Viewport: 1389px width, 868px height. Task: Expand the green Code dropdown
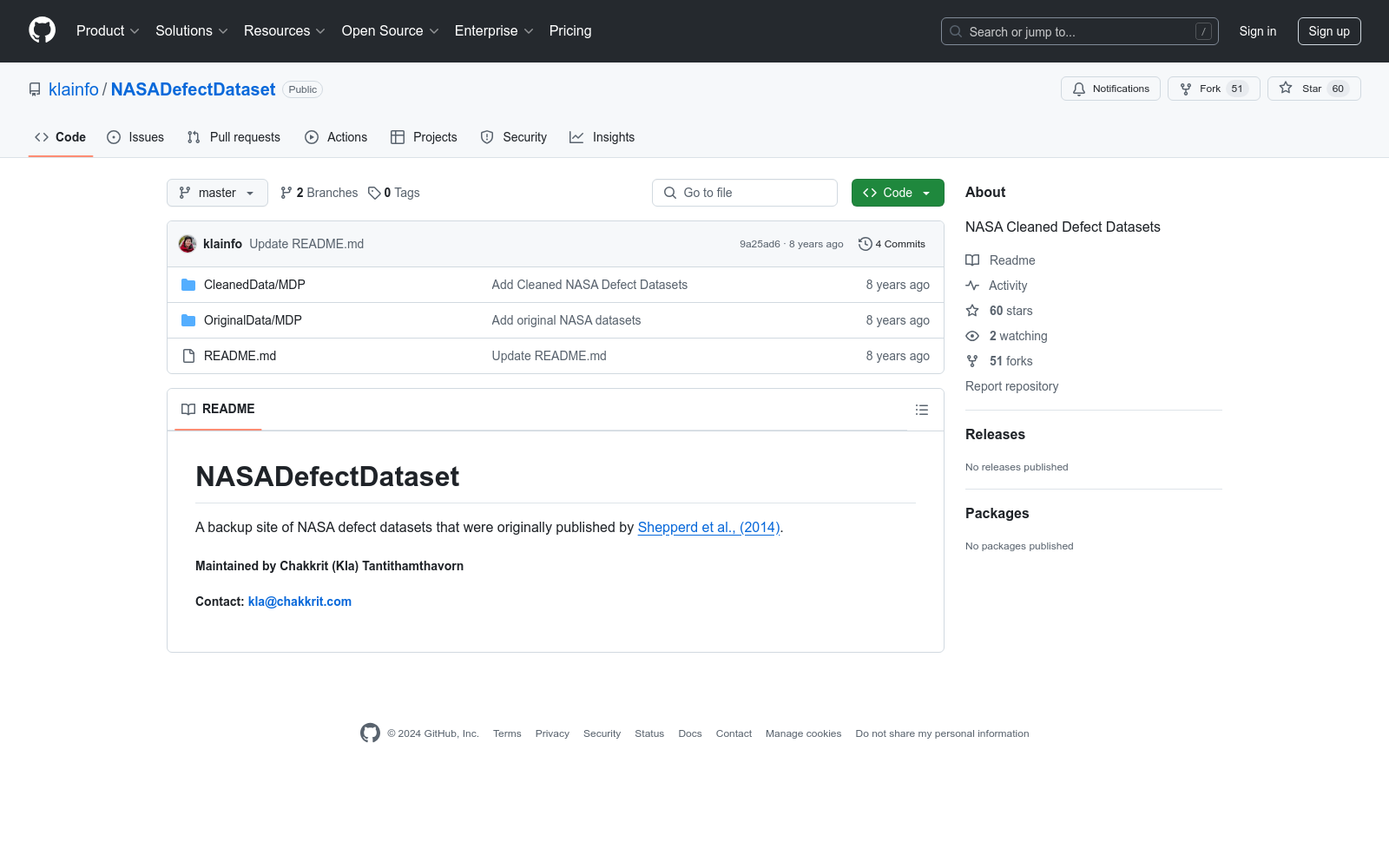(897, 193)
